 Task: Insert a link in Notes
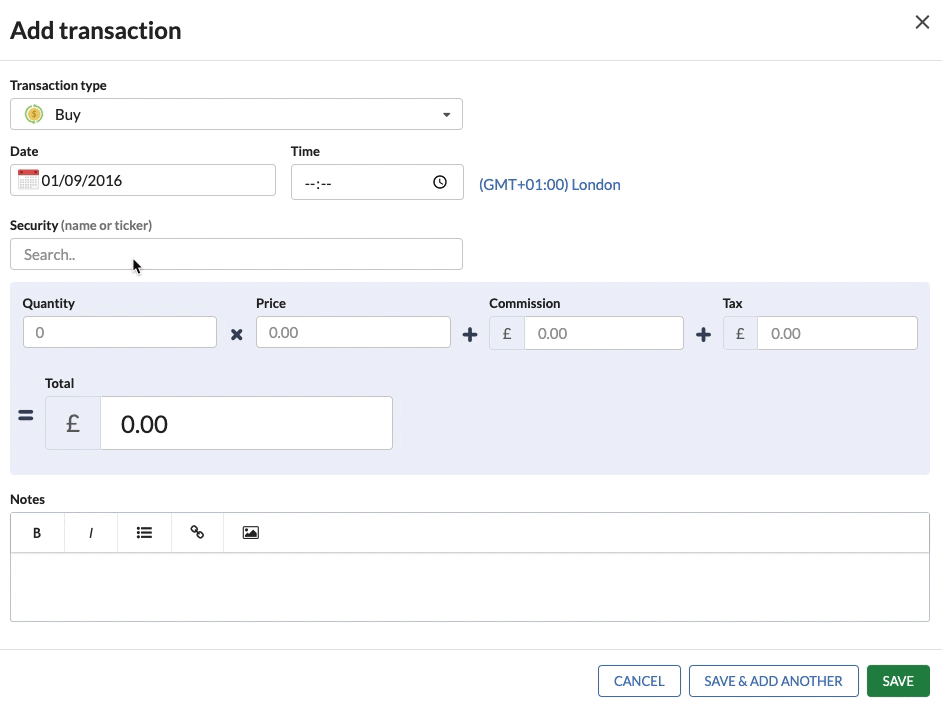(197, 533)
